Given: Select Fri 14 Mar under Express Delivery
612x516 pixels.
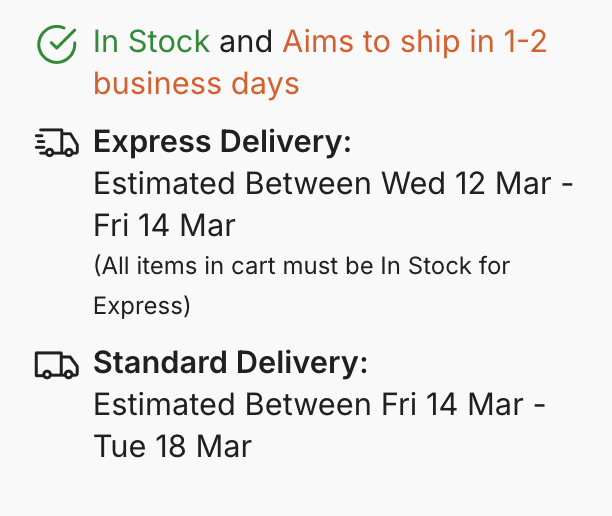Looking at the screenshot, I should [x=164, y=226].
